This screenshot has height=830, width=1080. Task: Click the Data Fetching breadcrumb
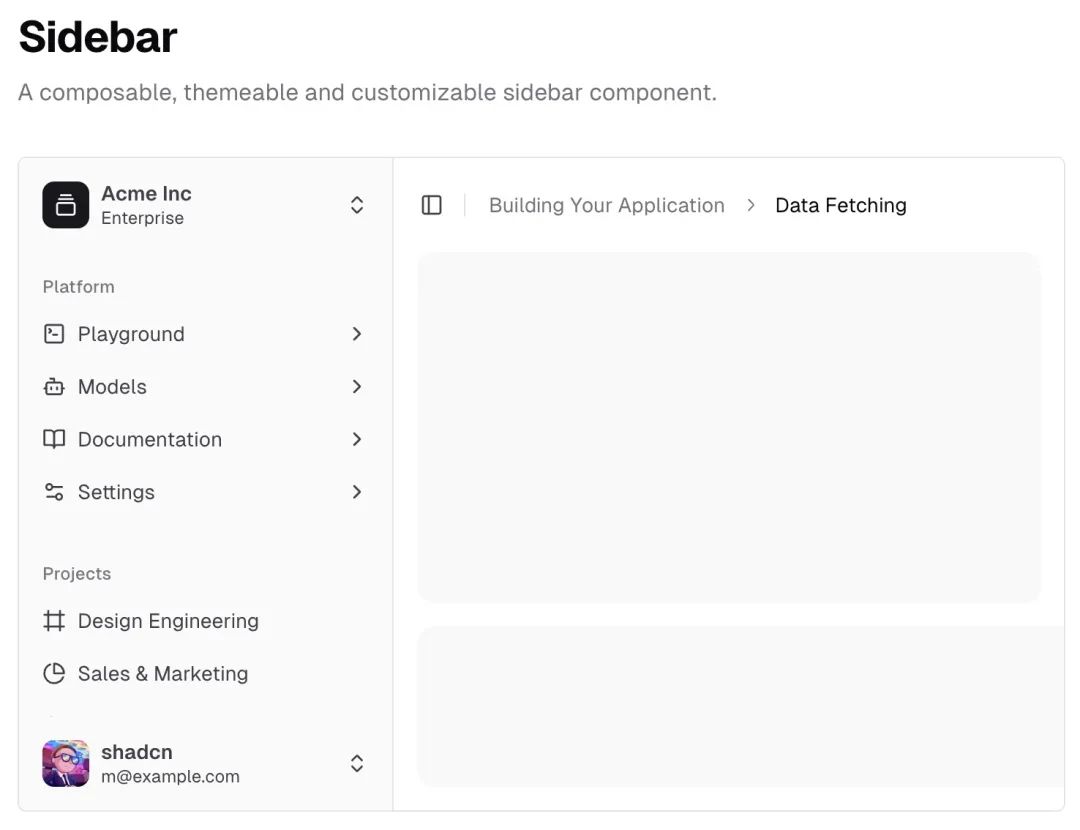tap(840, 205)
